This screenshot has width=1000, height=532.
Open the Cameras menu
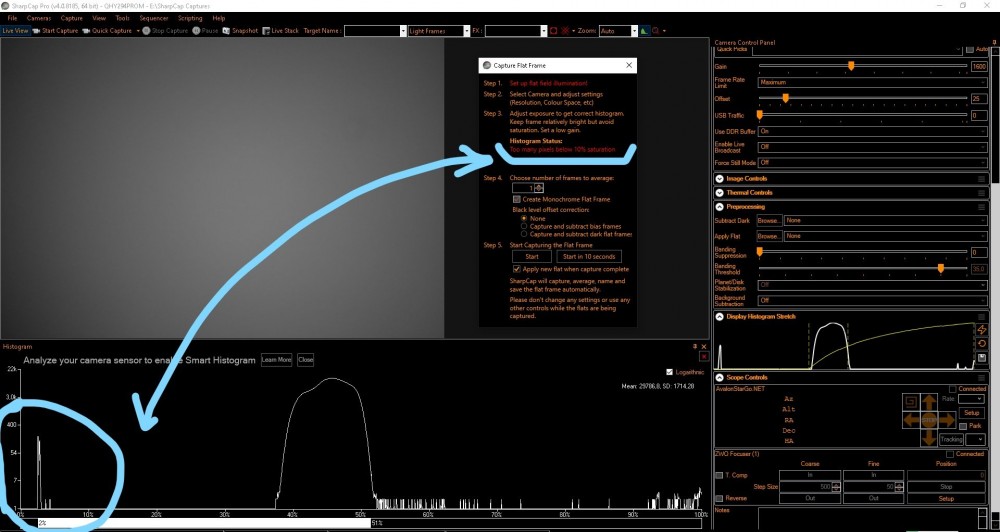point(39,18)
